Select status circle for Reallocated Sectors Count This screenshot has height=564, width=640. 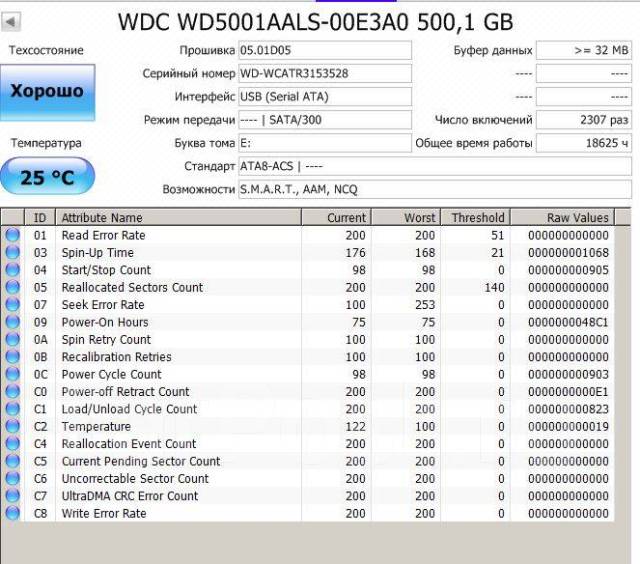13,287
